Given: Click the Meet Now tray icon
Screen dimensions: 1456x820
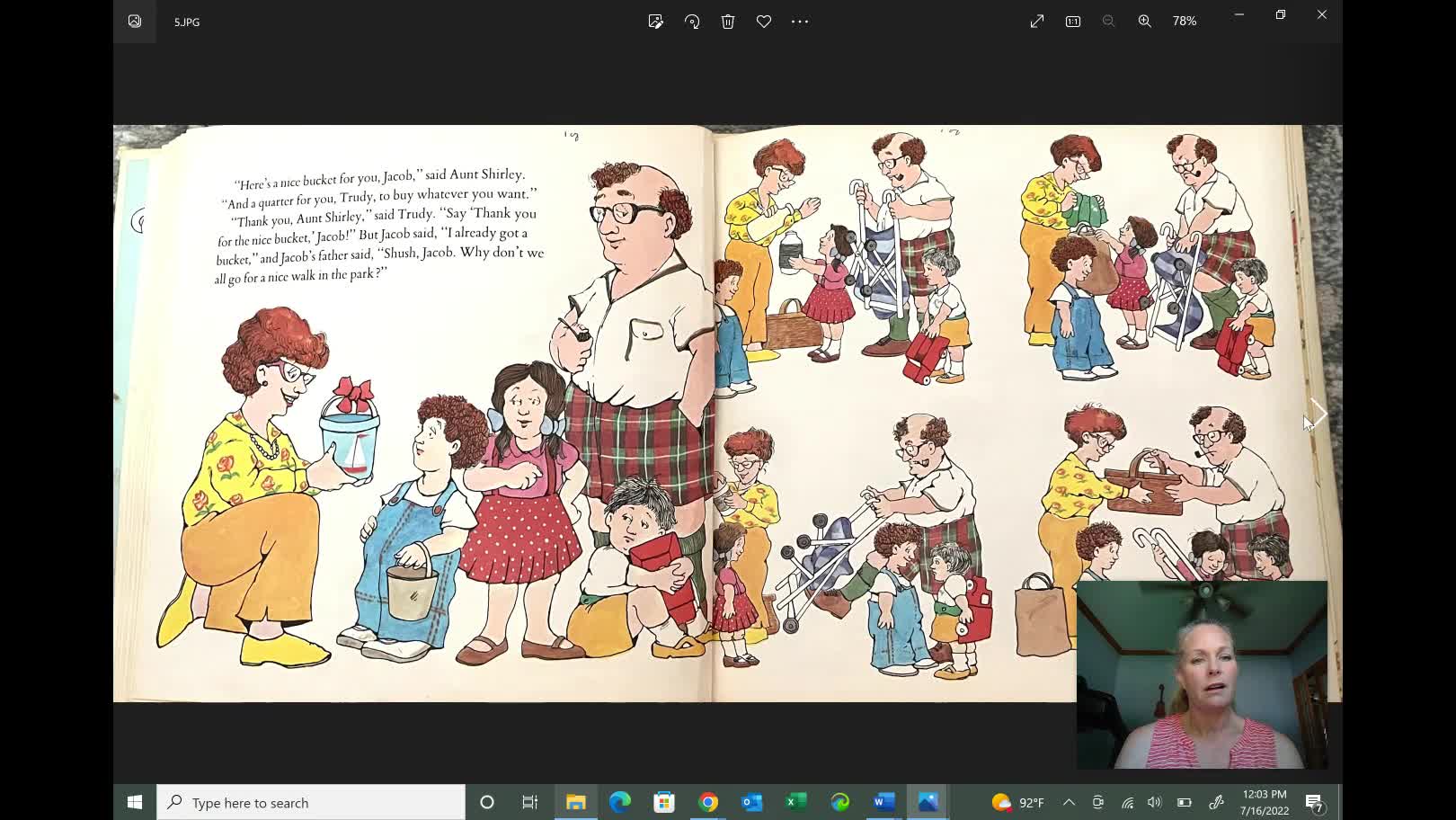Looking at the screenshot, I should coord(1098,802).
